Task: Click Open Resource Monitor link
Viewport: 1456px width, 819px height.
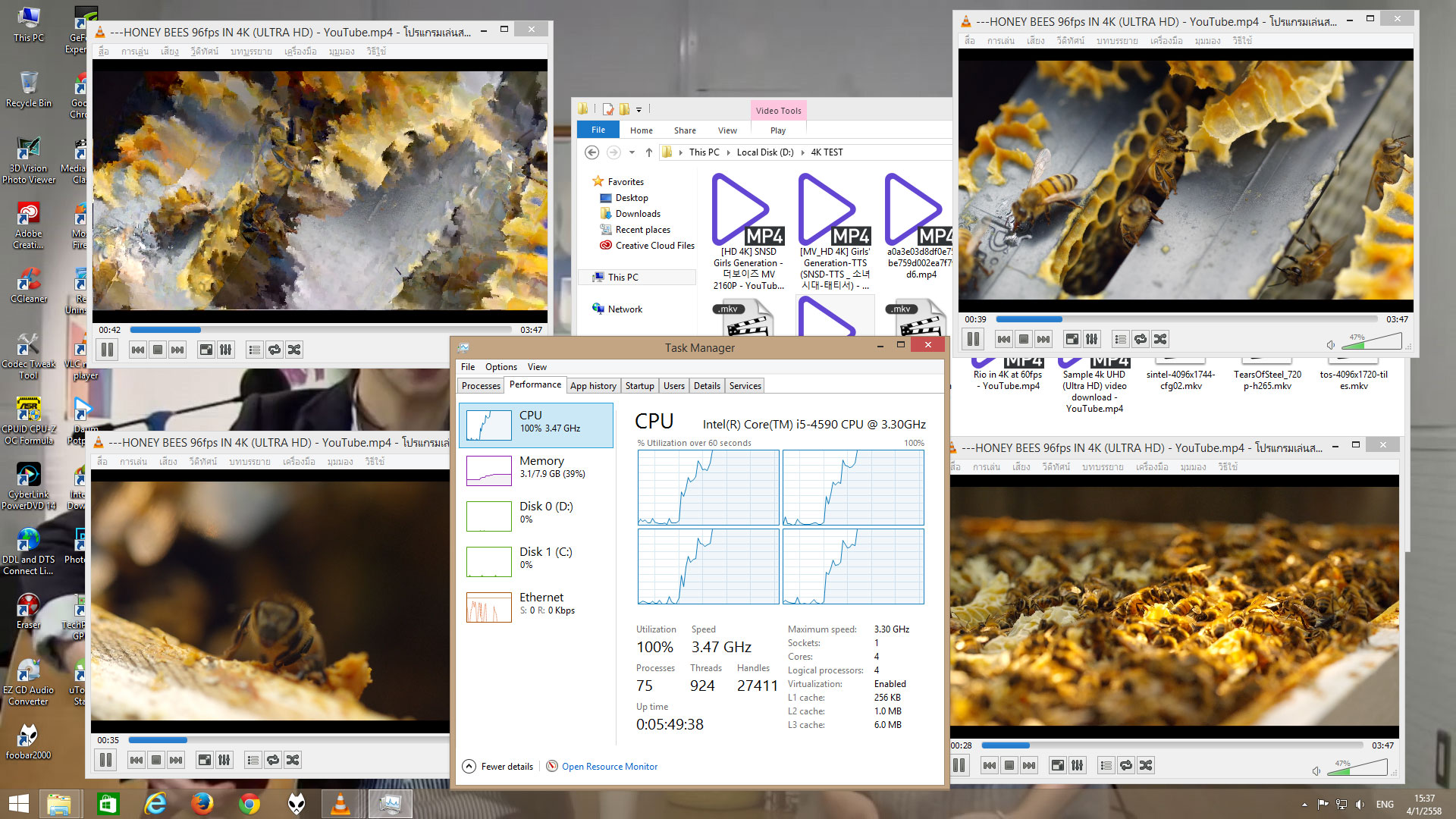Action: click(609, 767)
